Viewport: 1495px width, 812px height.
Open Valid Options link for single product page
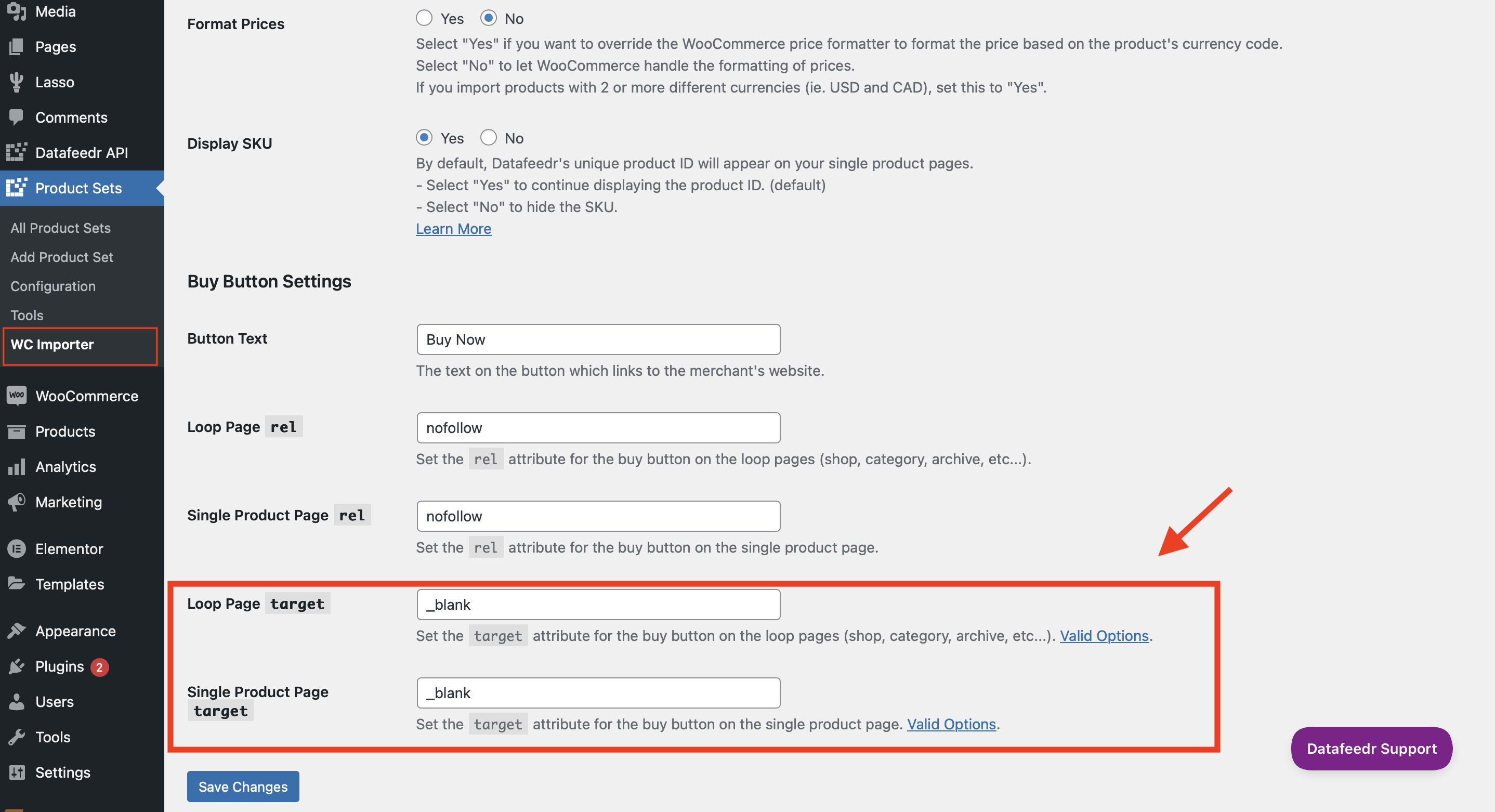951,724
